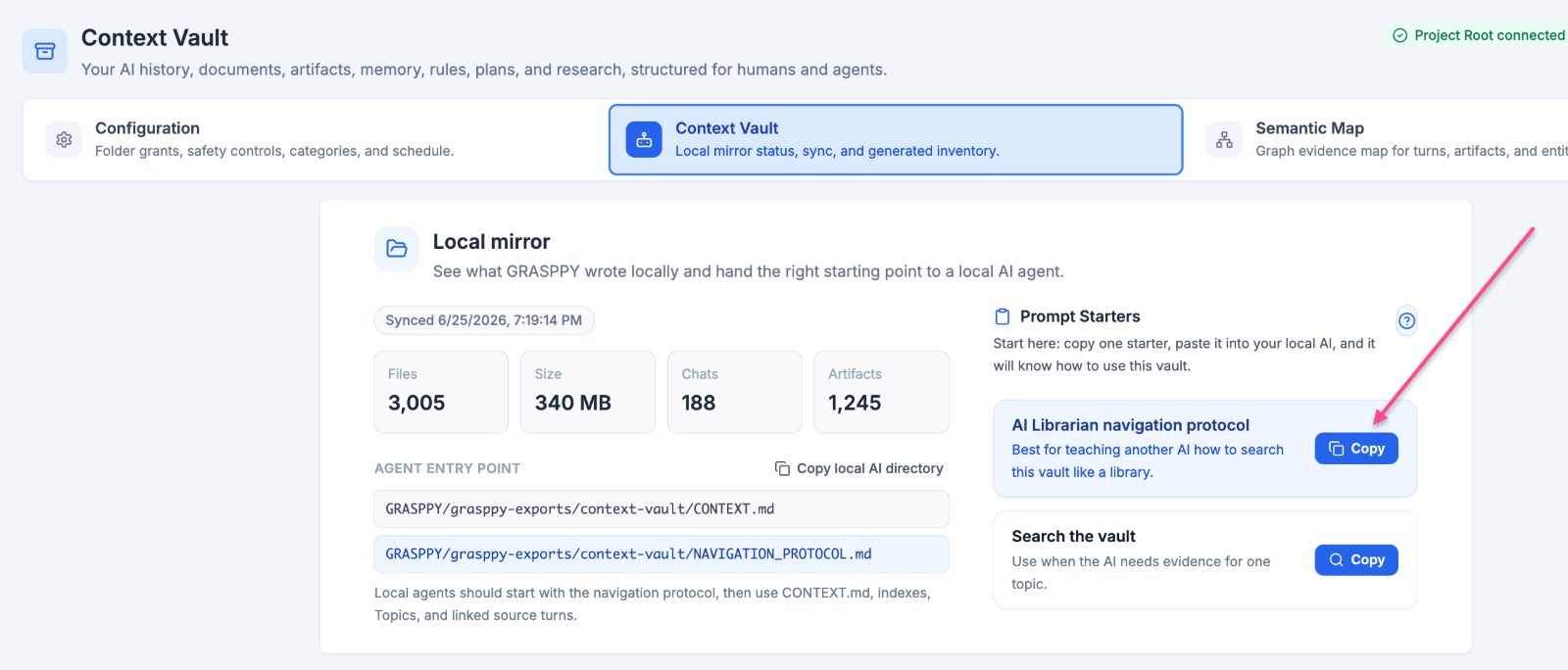Screen dimensions: 1568x670
Task: Select the CONTEXT.md path field
Action: point(661,509)
